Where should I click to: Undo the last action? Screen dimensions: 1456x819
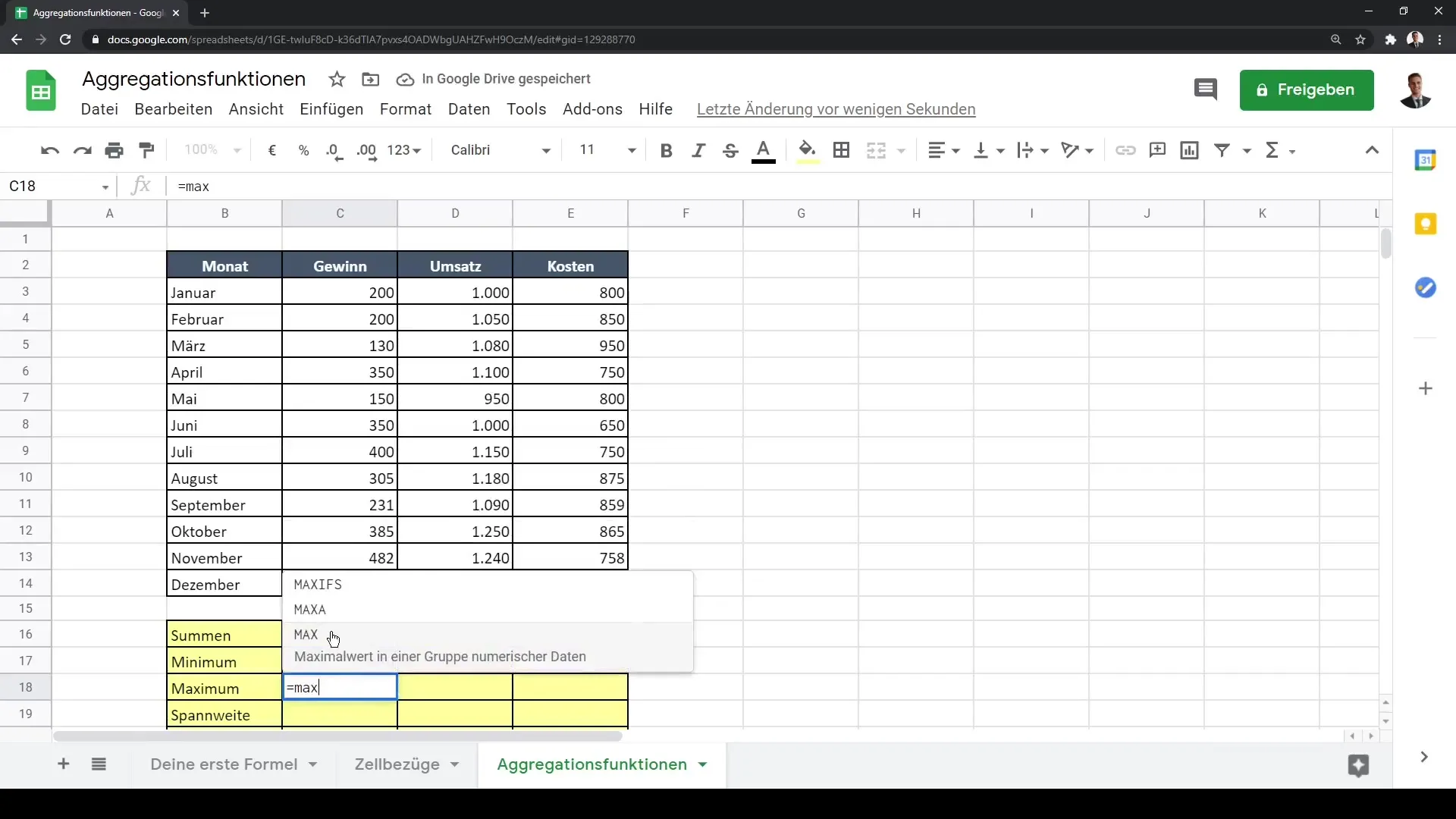pyautogui.click(x=50, y=150)
